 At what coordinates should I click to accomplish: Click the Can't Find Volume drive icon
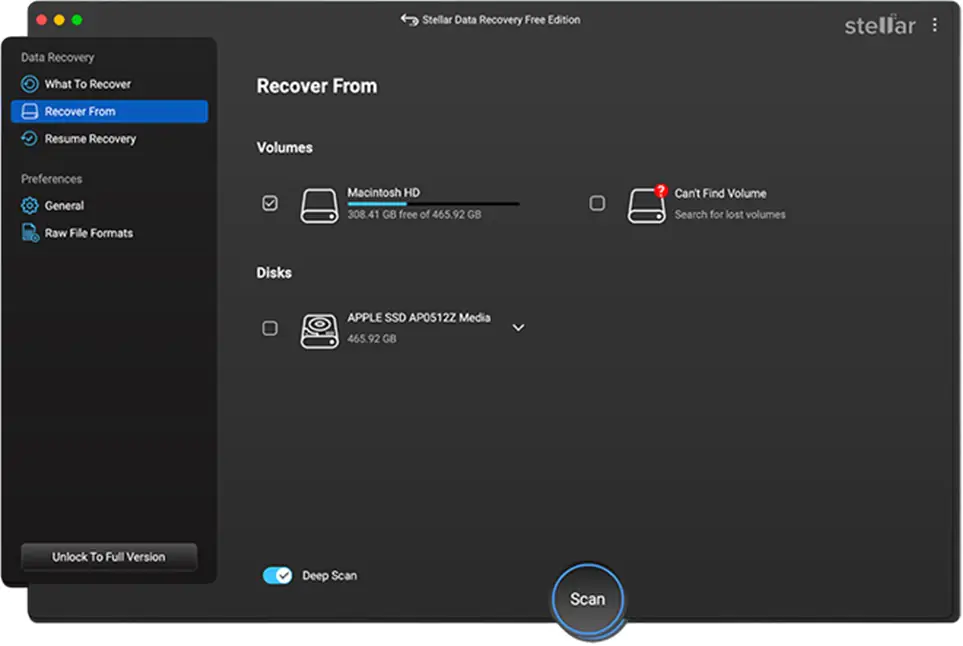[647, 204]
